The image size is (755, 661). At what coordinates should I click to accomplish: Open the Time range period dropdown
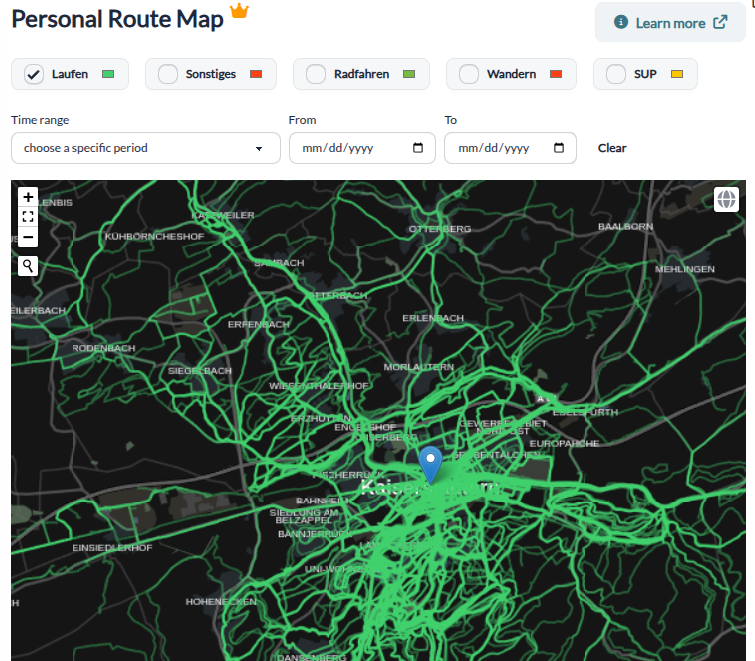(146, 148)
